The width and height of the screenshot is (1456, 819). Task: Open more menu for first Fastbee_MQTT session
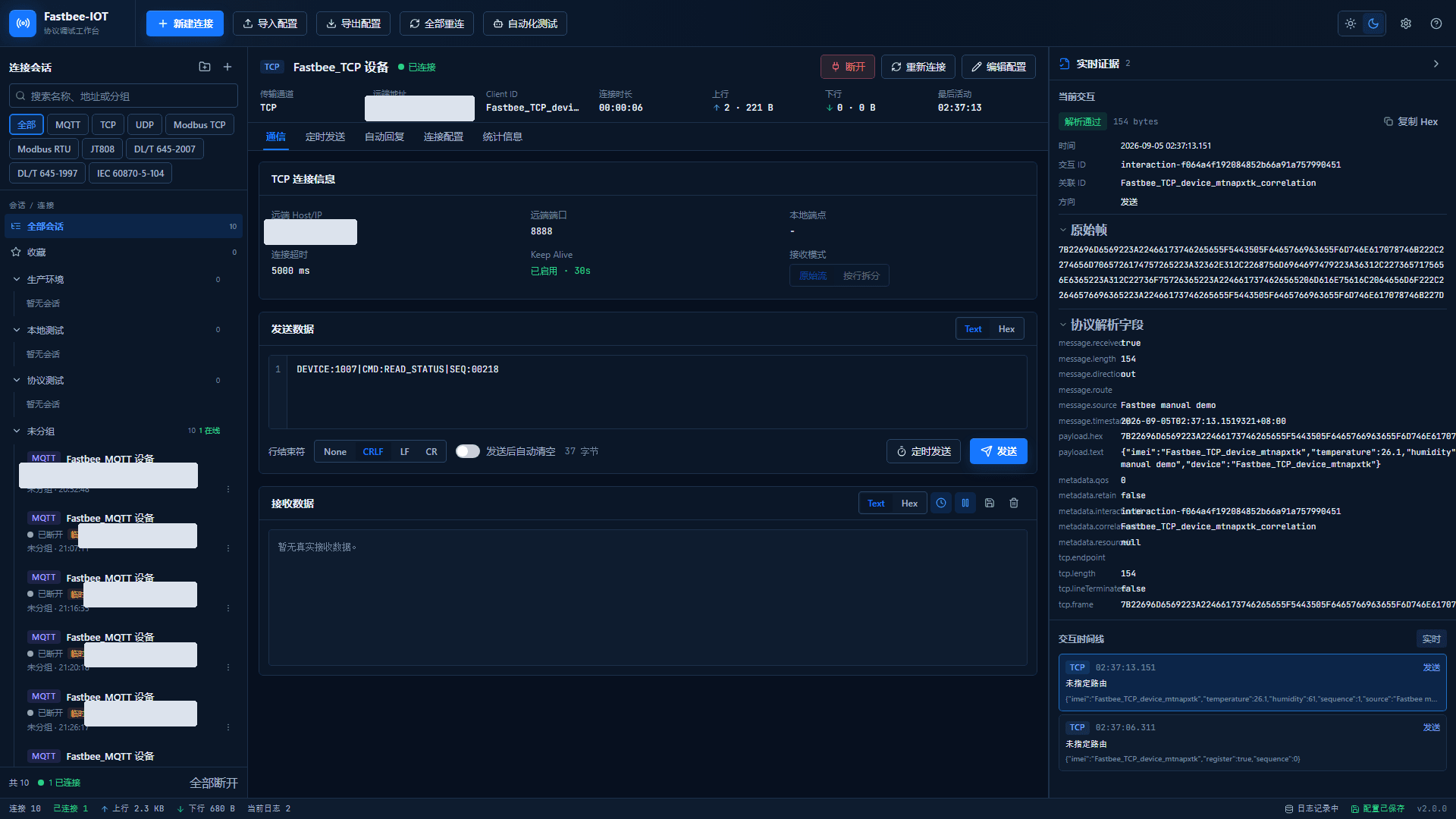click(228, 489)
